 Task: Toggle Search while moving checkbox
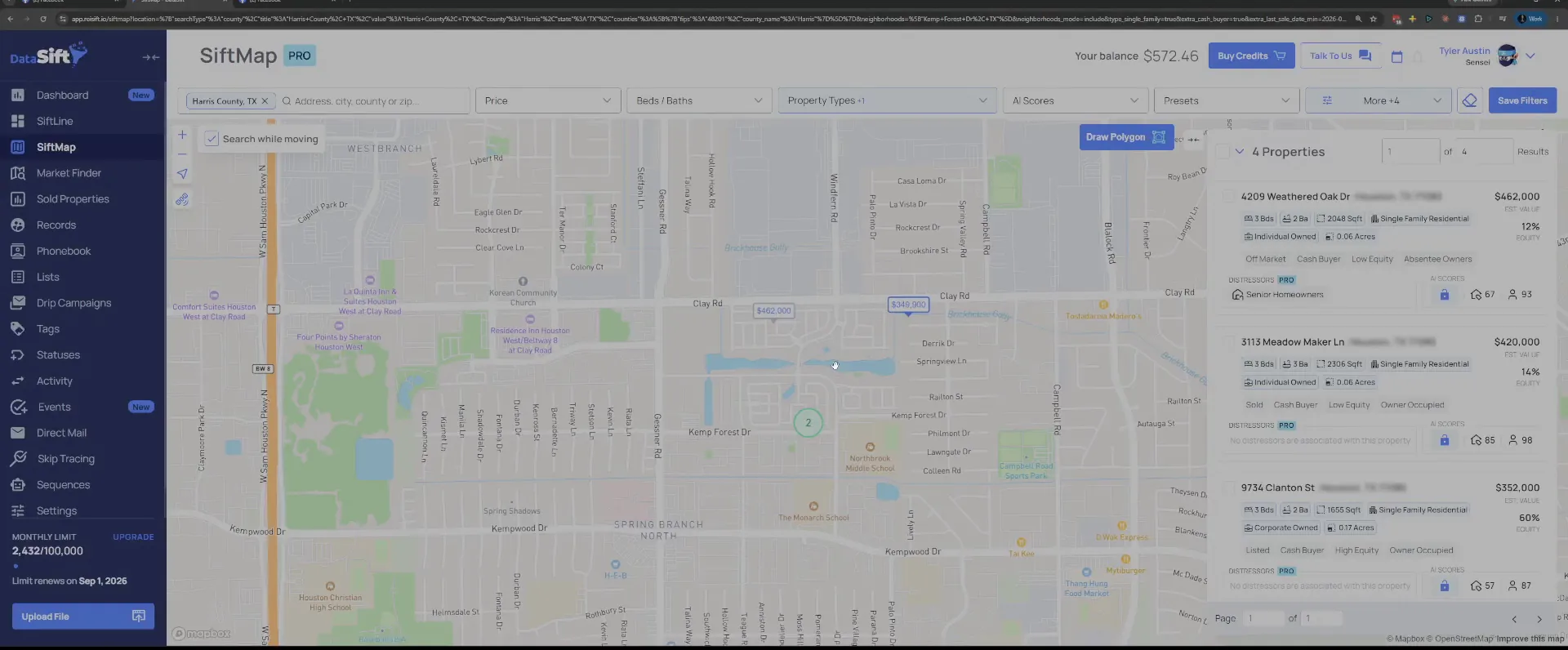tap(212, 139)
